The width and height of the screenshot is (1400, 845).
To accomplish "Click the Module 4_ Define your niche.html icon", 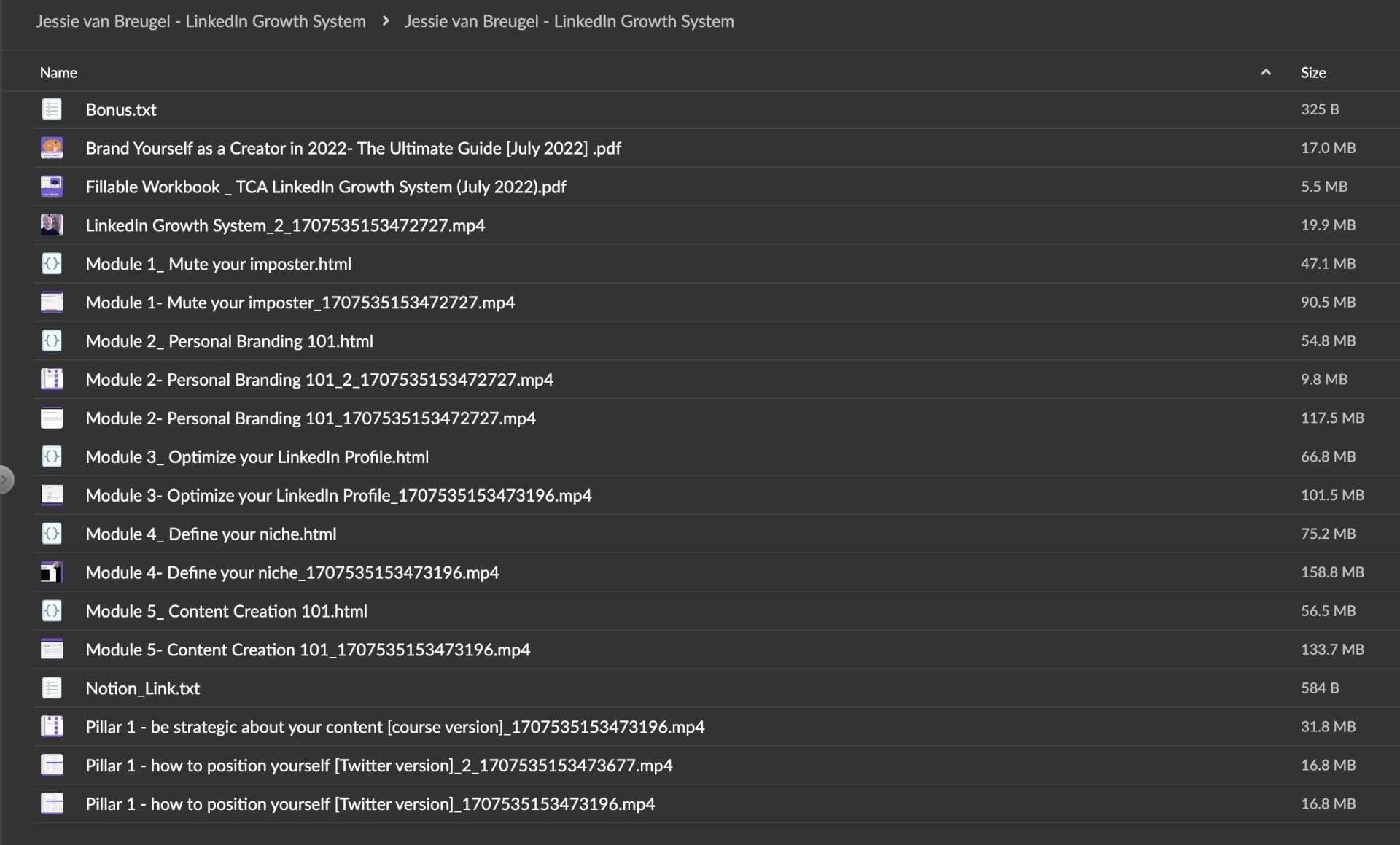I will point(52,534).
